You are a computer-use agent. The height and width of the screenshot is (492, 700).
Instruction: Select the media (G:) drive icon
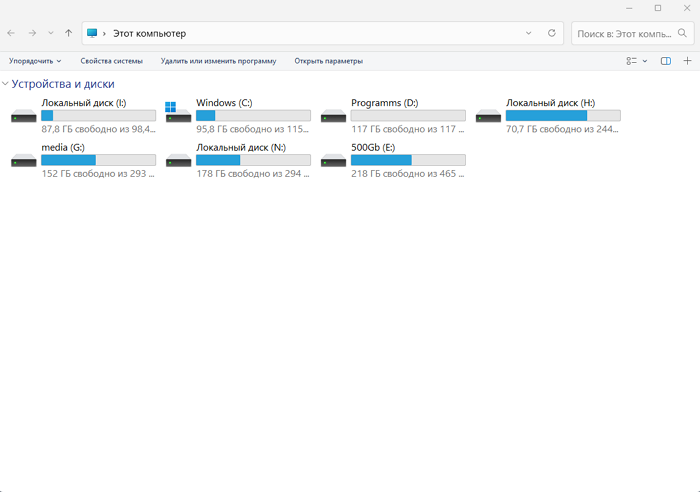click(x=23, y=160)
